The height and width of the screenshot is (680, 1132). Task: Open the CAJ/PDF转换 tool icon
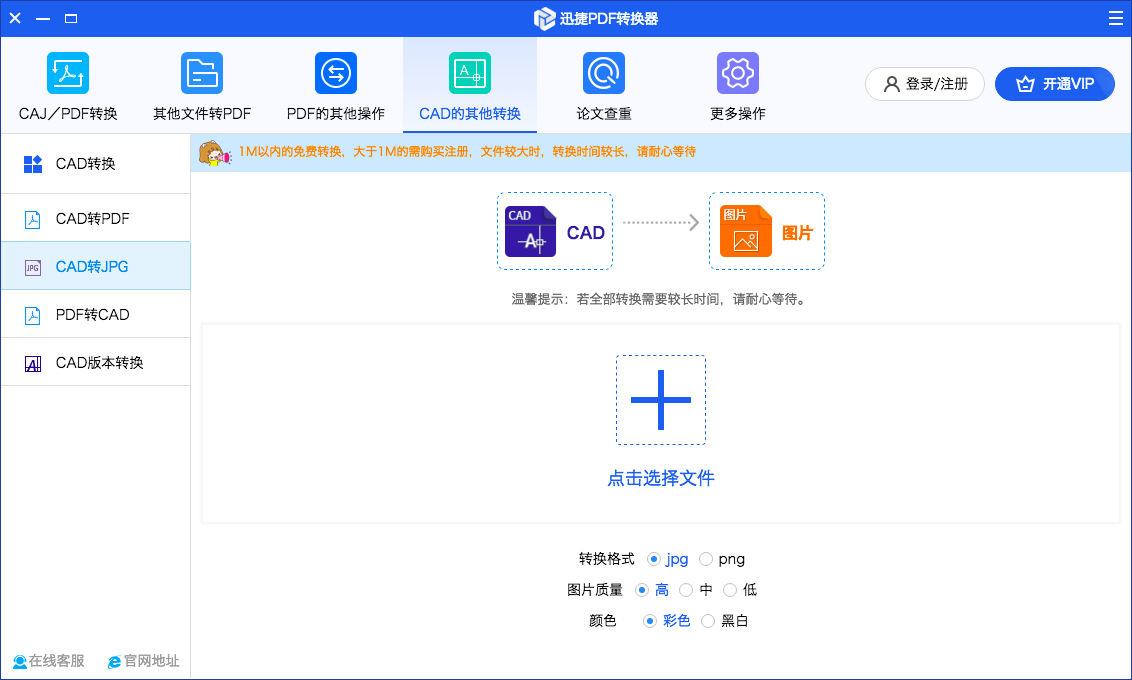tap(68, 73)
